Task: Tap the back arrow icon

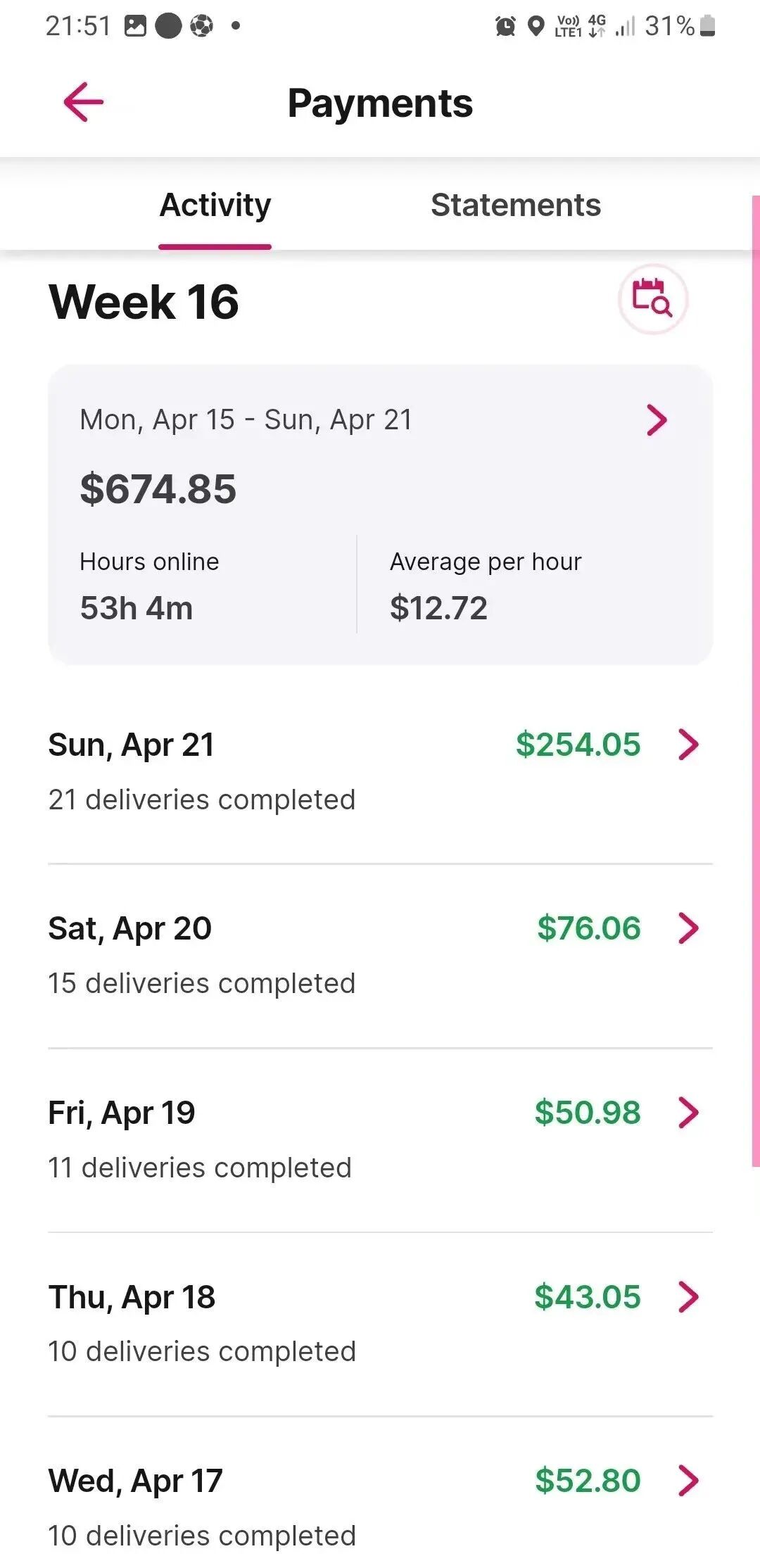Action: point(84,102)
